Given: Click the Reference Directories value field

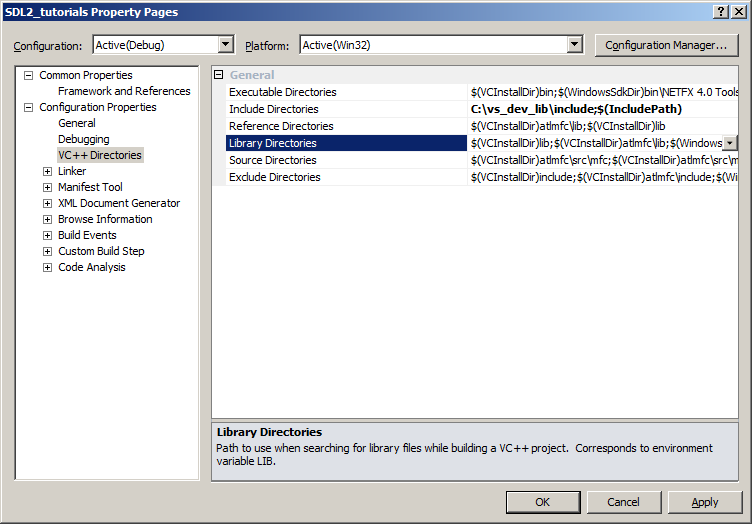Looking at the screenshot, I should coord(603,126).
